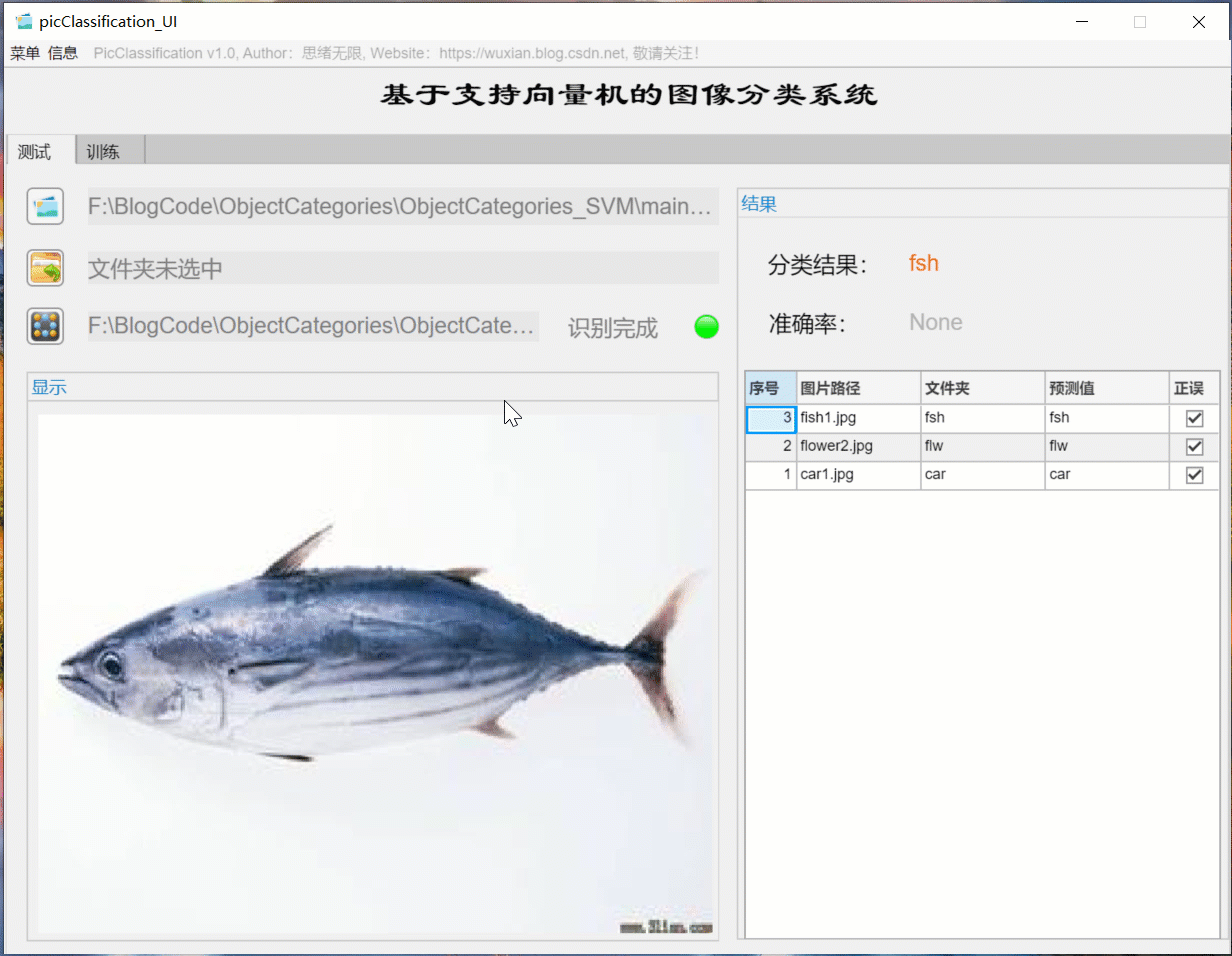The height and width of the screenshot is (956, 1232).
Task: Select the fish1.jpg table cell
Action: pos(859,418)
